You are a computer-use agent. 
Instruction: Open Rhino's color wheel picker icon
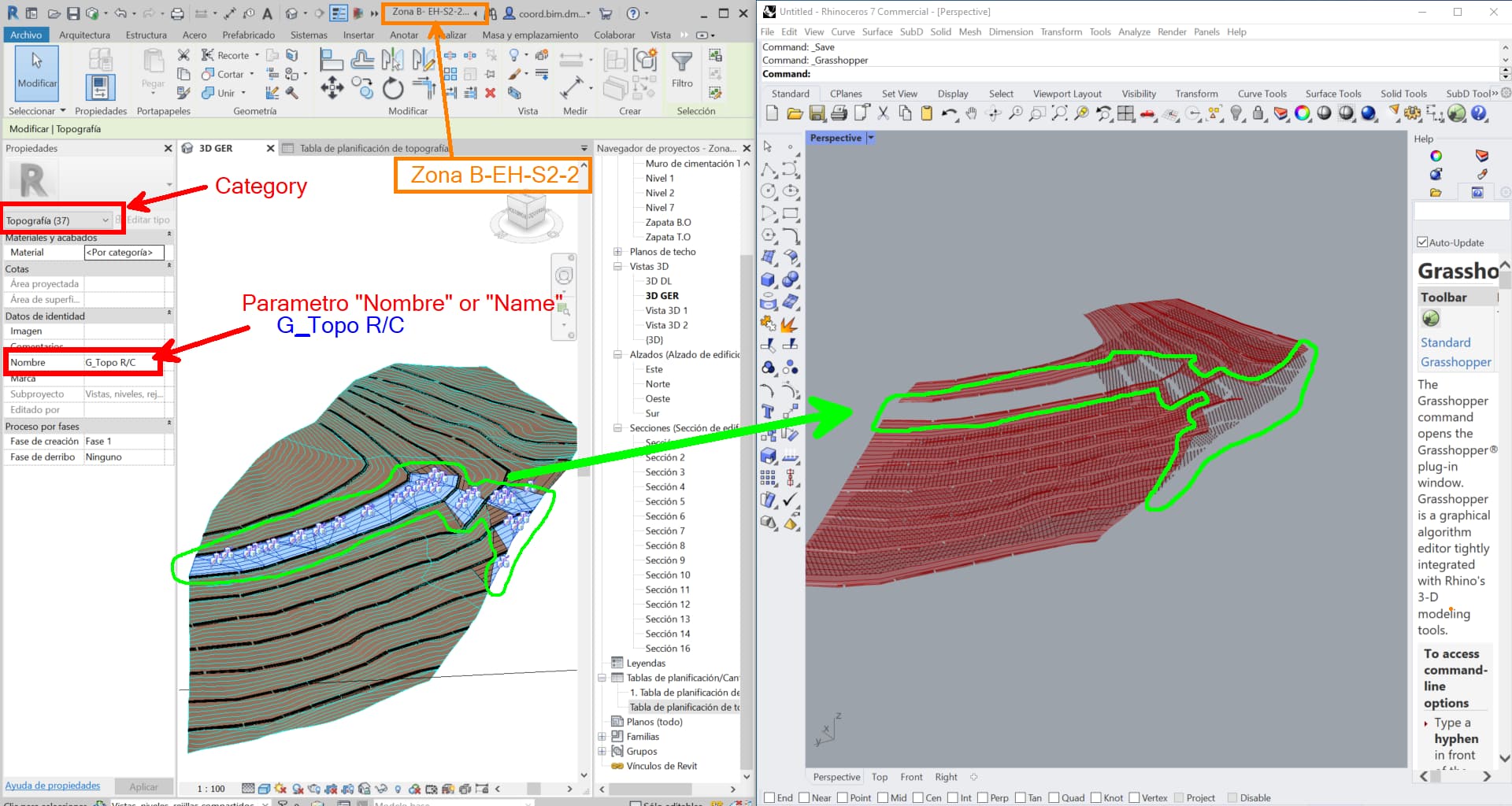tap(1303, 114)
